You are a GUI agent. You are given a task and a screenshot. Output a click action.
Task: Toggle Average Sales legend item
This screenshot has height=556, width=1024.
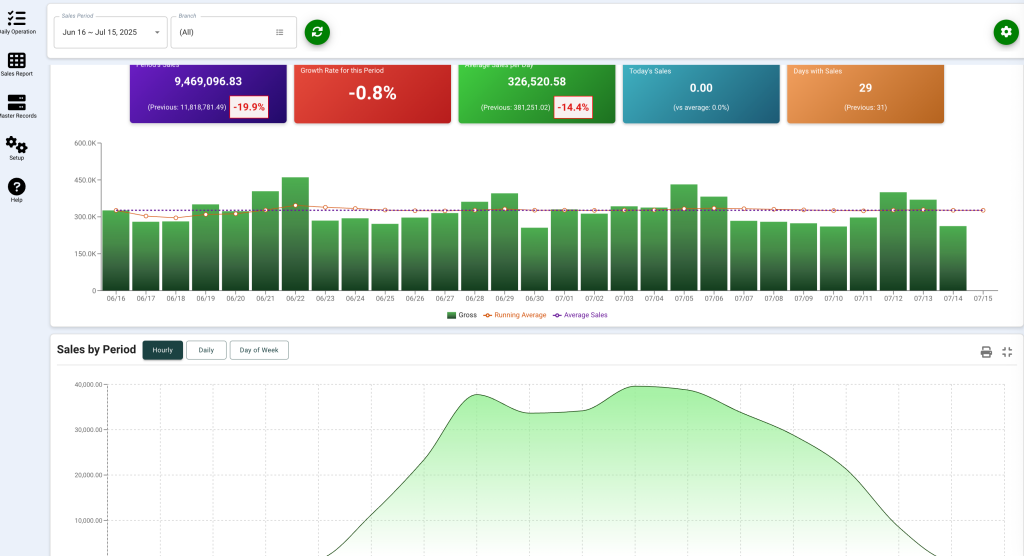[580, 314]
